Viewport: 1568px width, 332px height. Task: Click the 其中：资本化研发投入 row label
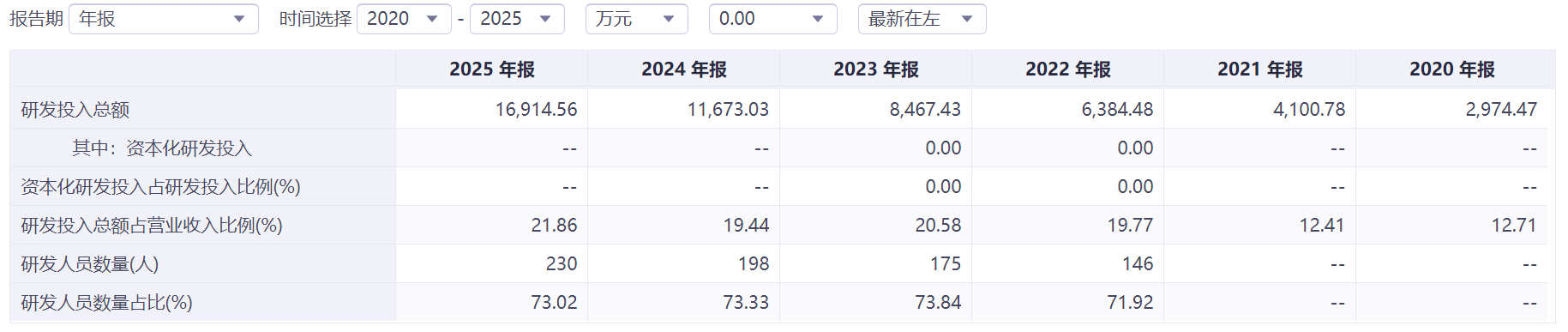[x=162, y=148]
